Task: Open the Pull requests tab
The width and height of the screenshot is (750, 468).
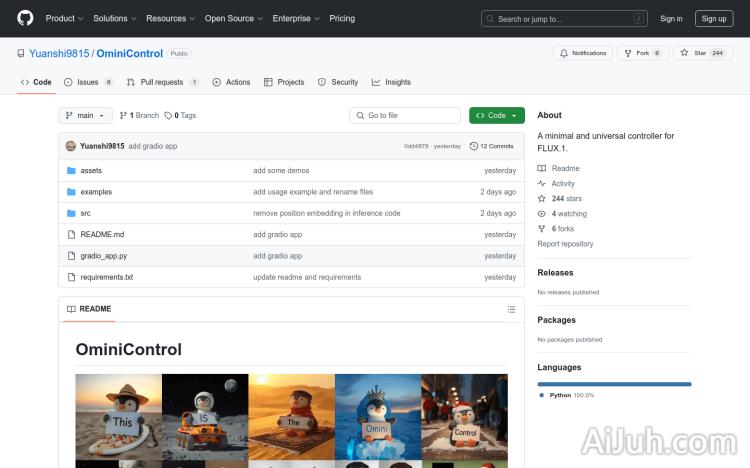Action: point(162,82)
